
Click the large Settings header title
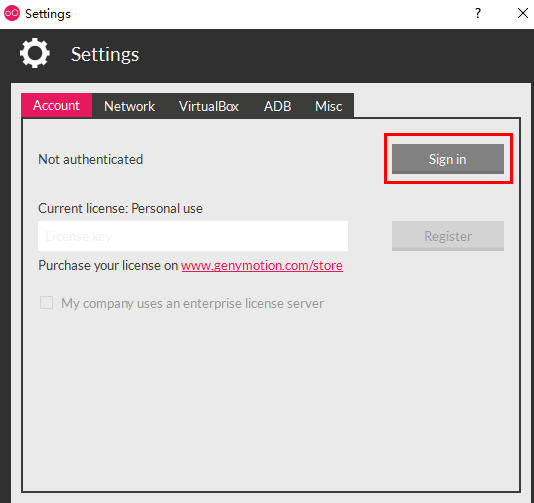(105, 54)
